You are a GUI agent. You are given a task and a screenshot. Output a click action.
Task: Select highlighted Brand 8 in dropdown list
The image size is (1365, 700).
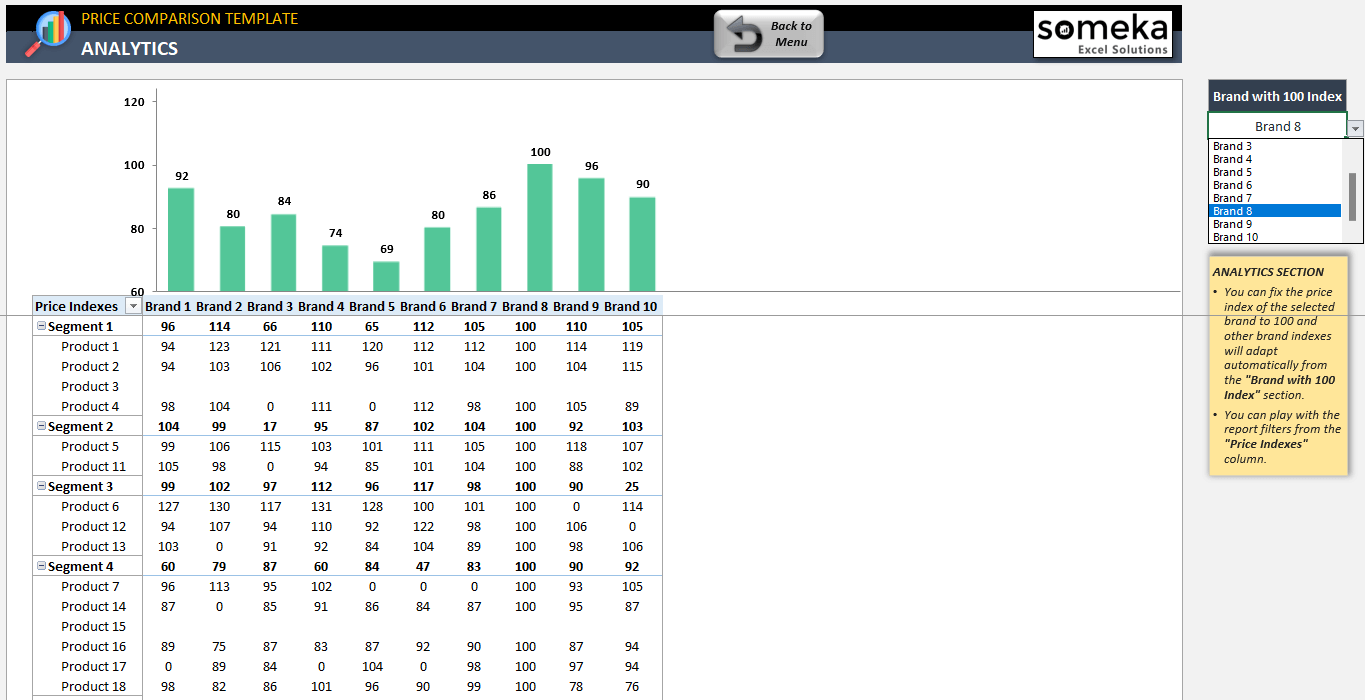[1276, 211]
